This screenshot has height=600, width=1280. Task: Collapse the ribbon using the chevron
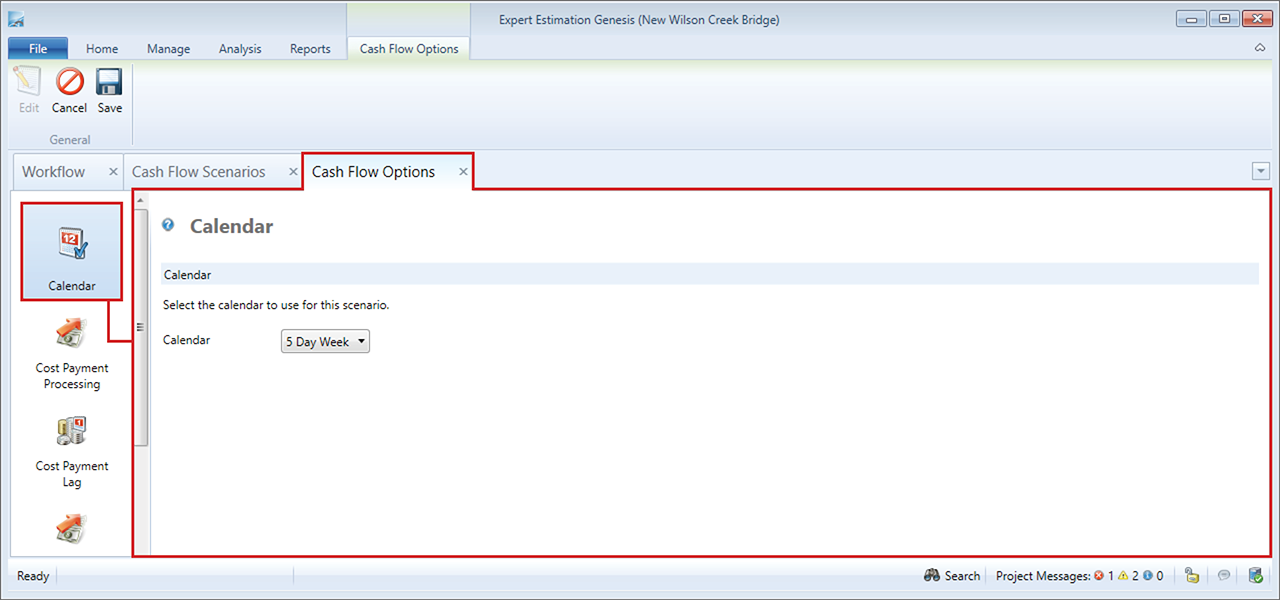(x=1260, y=49)
